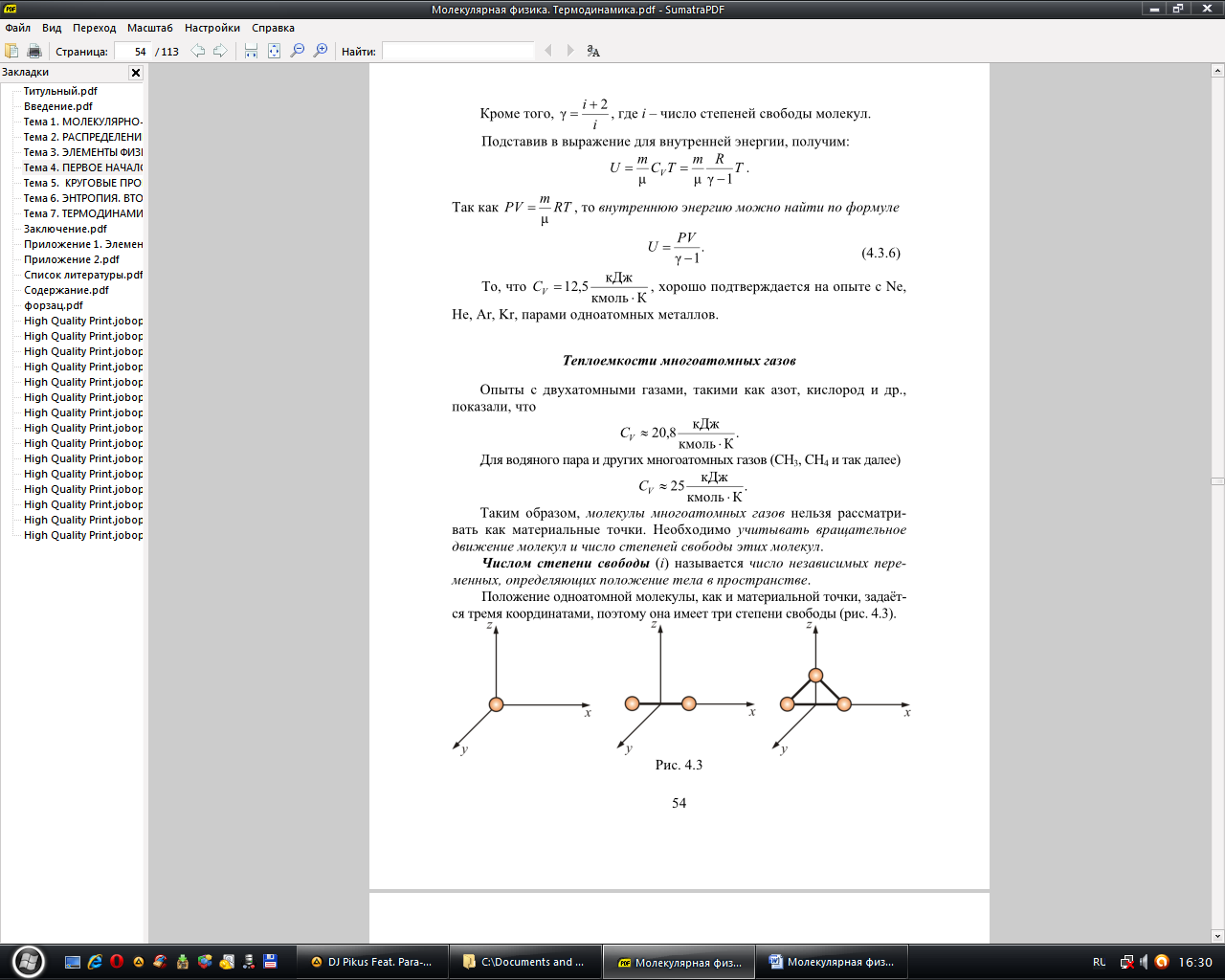Open bookmark Тема 3. ЭЛЕМЕНТЫ ФИЗИ
The width and height of the screenshot is (1225, 980).
(x=83, y=152)
